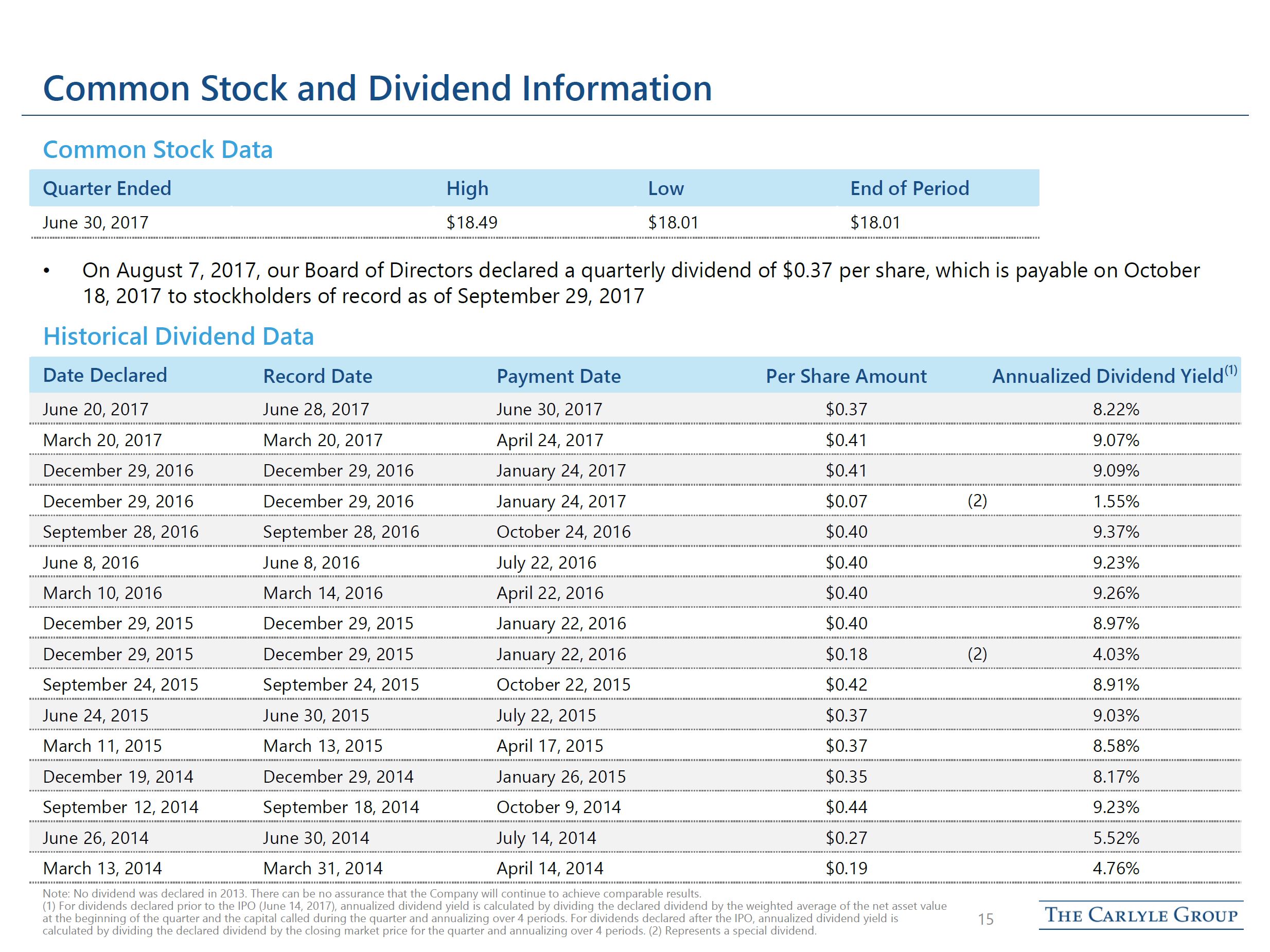Select the $0.19 per share amount
The height and width of the screenshot is (952, 1270).
click(x=846, y=869)
